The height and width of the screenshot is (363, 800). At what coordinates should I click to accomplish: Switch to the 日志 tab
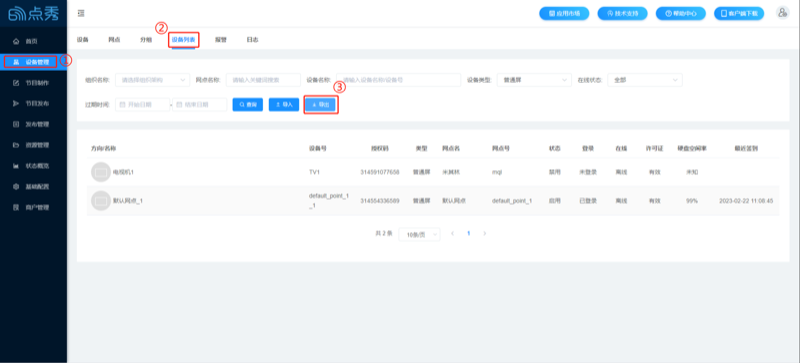252,39
